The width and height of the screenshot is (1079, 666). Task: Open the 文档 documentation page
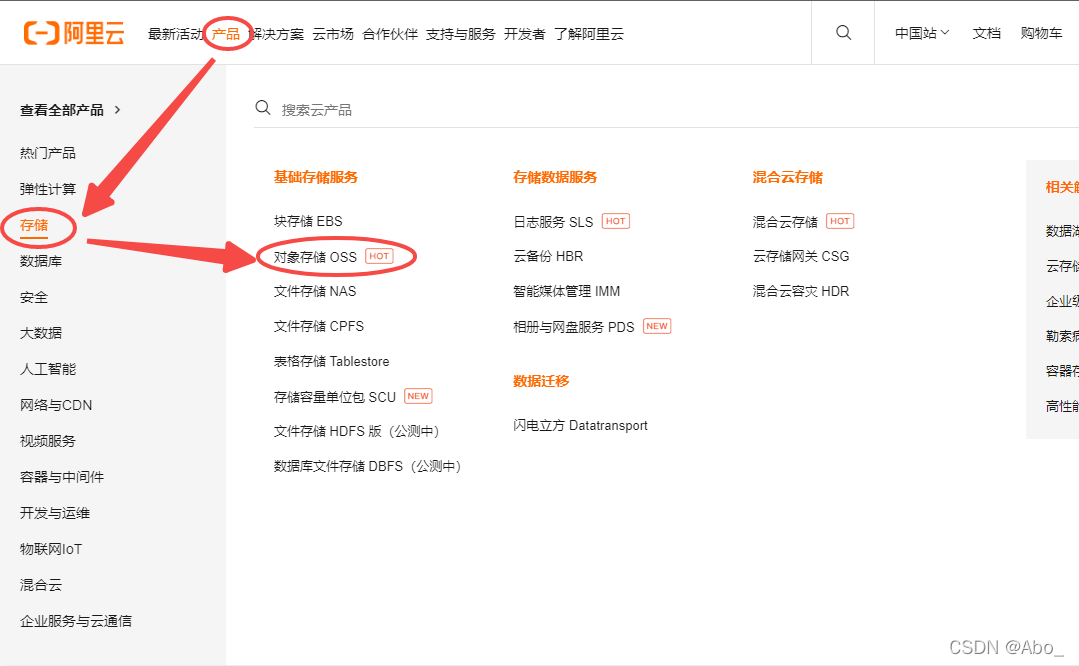[986, 32]
